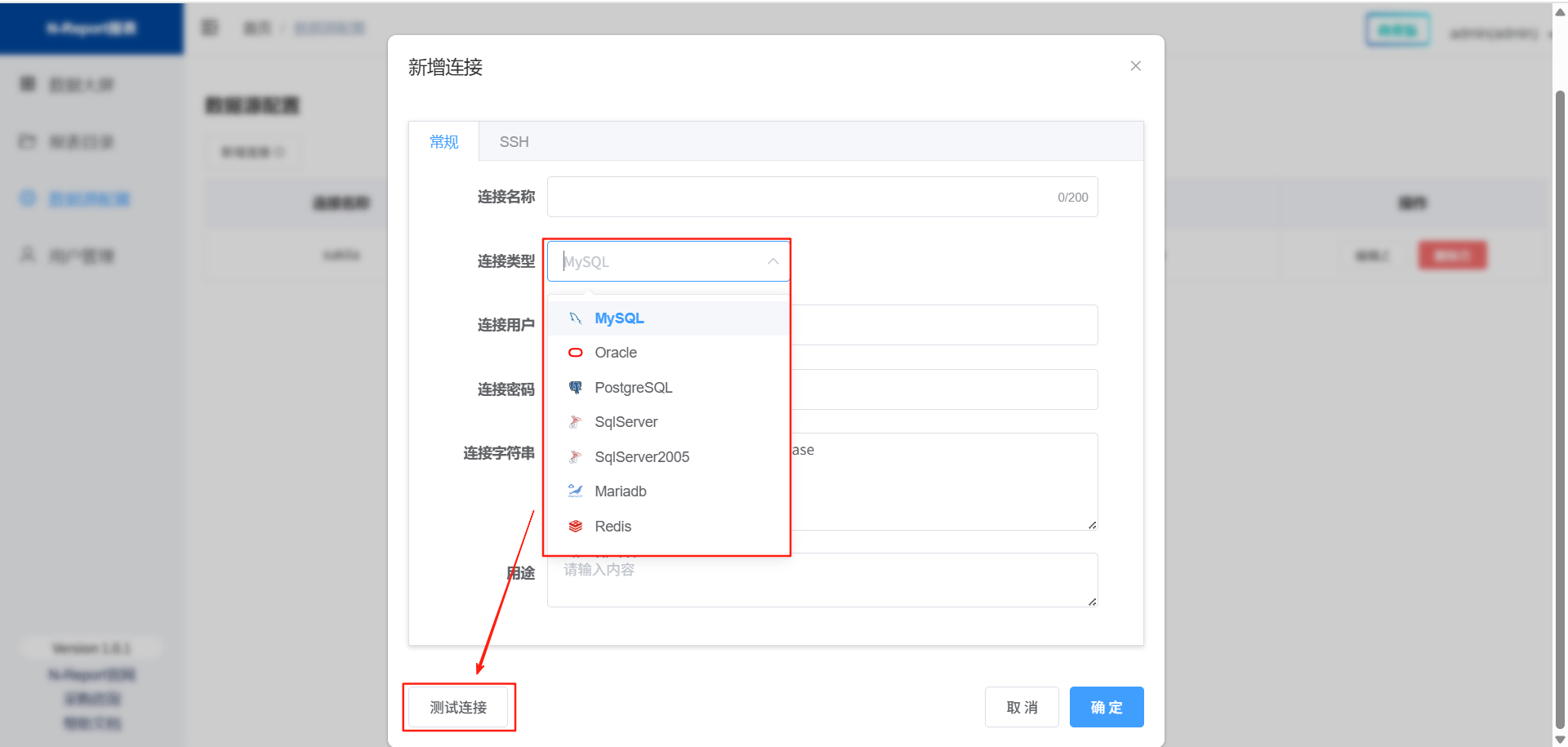Click the MySQL dolphin icon in list
Image resolution: width=1568 pixels, height=747 pixels.
575,318
